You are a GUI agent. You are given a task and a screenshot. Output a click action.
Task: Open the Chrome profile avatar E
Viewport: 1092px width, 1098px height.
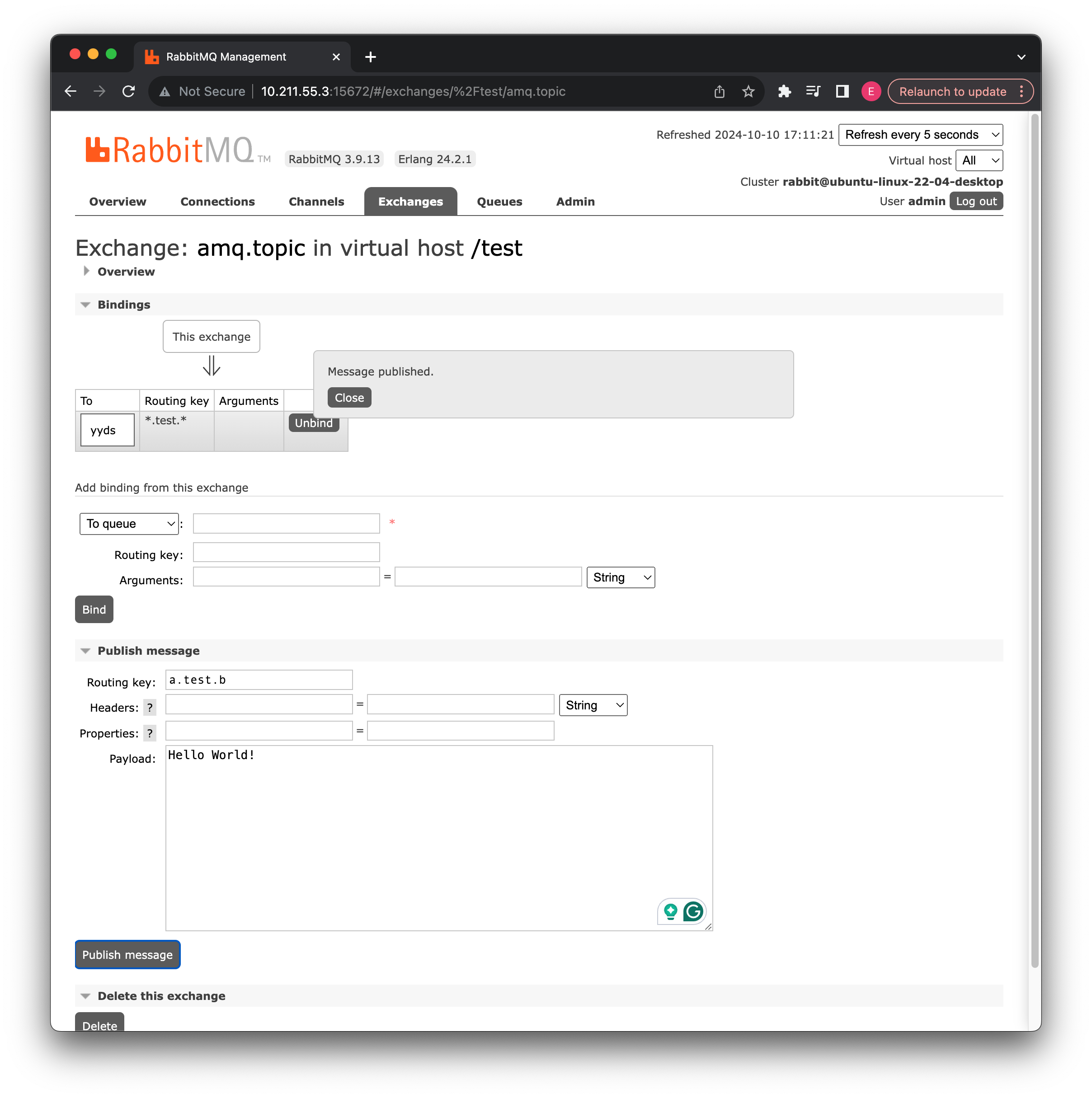pos(871,91)
